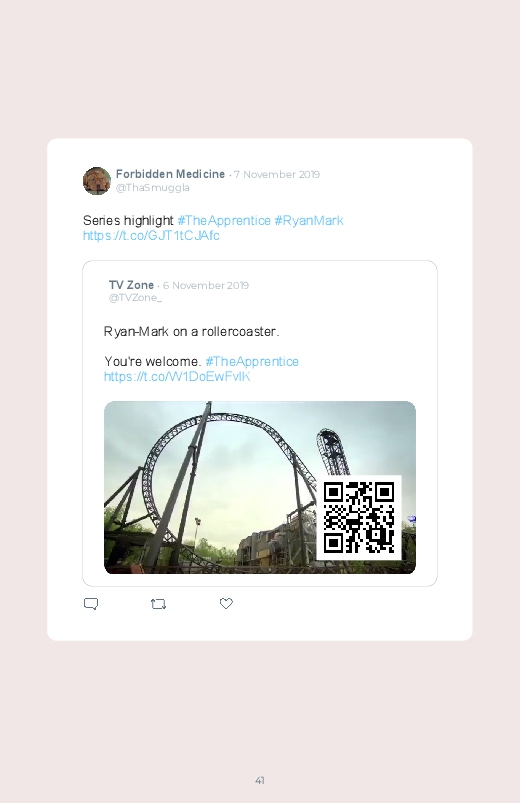Open the #TheApprentice hashtag in the main tweet
This screenshot has height=803, width=520.
point(224,220)
